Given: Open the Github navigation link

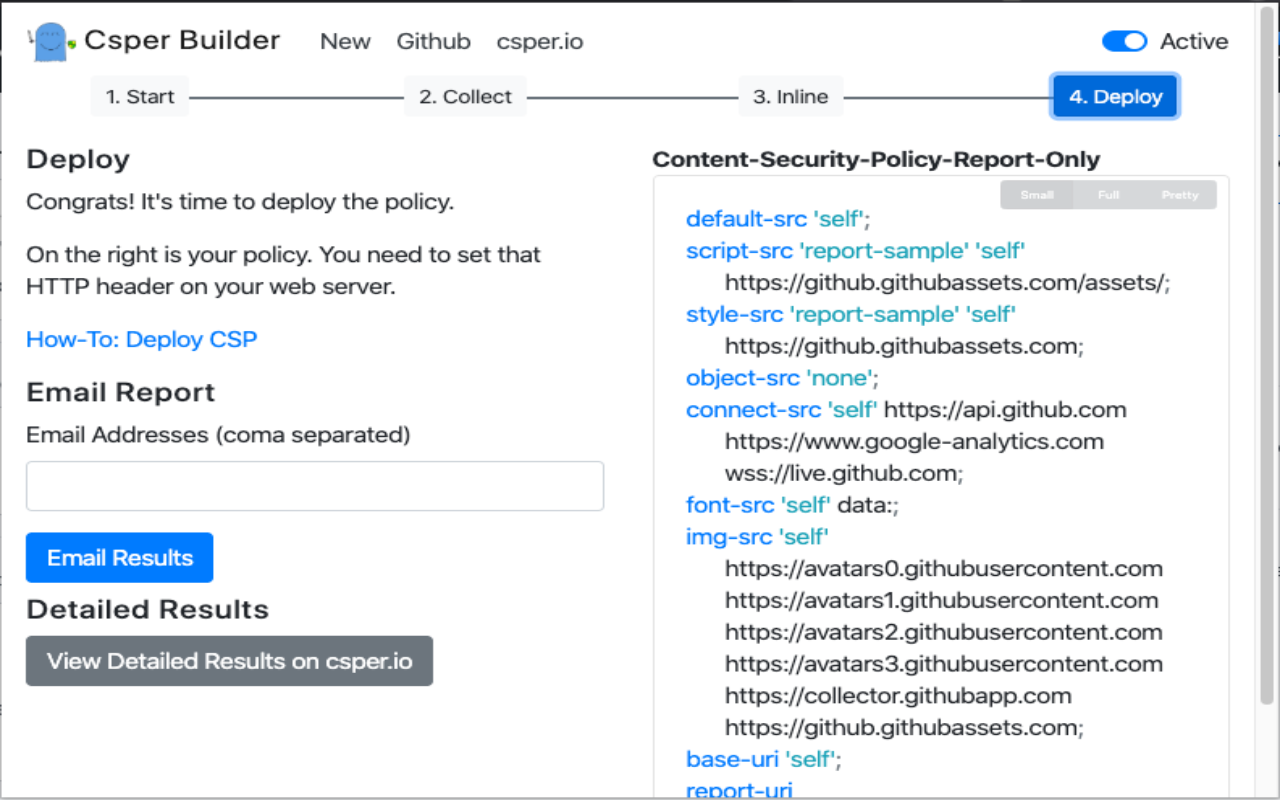Looking at the screenshot, I should pyautogui.click(x=433, y=41).
